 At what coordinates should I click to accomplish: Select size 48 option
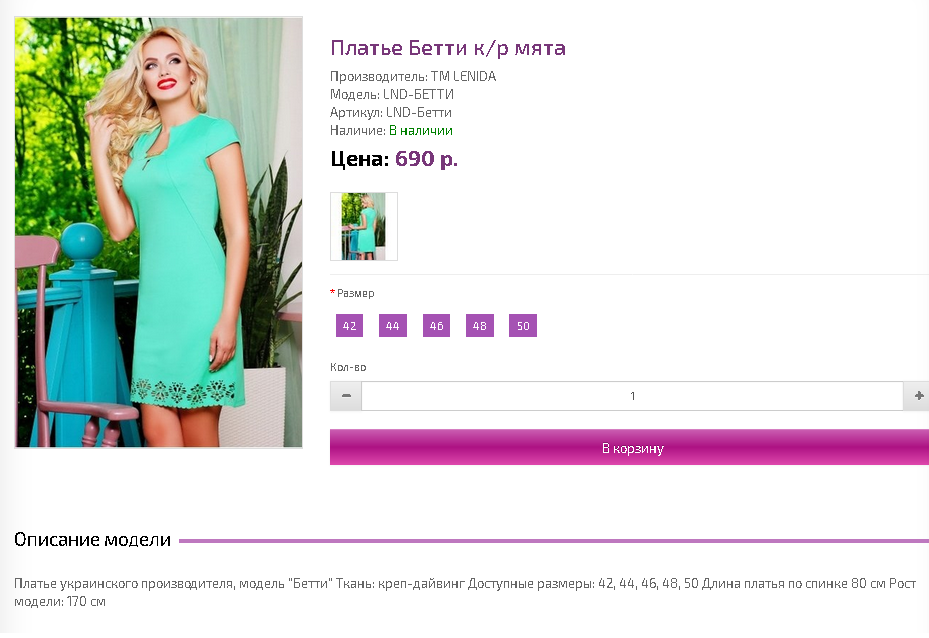click(480, 326)
